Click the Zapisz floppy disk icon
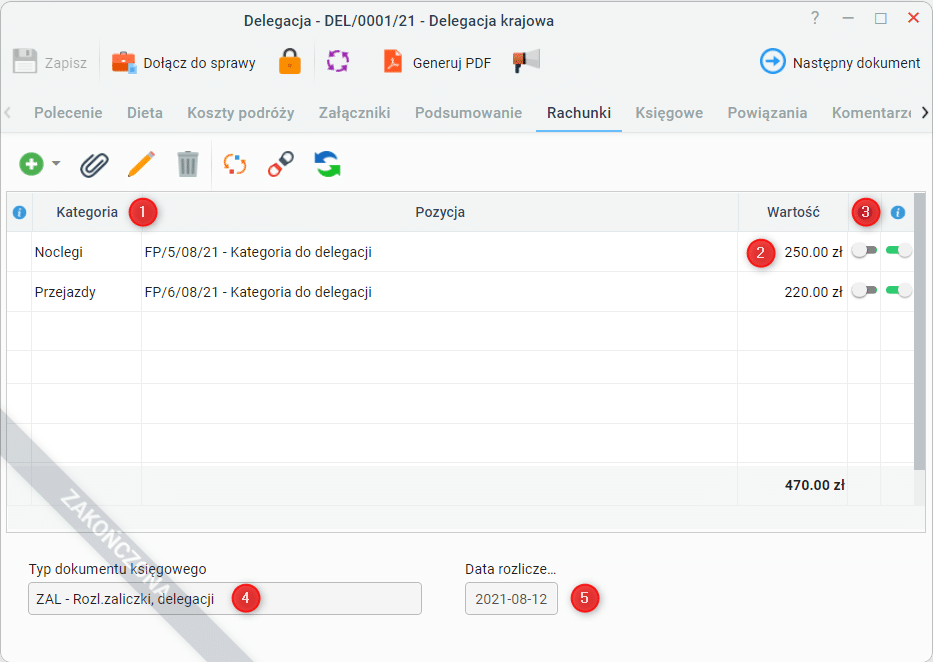The width and height of the screenshot is (933, 662). coord(25,61)
